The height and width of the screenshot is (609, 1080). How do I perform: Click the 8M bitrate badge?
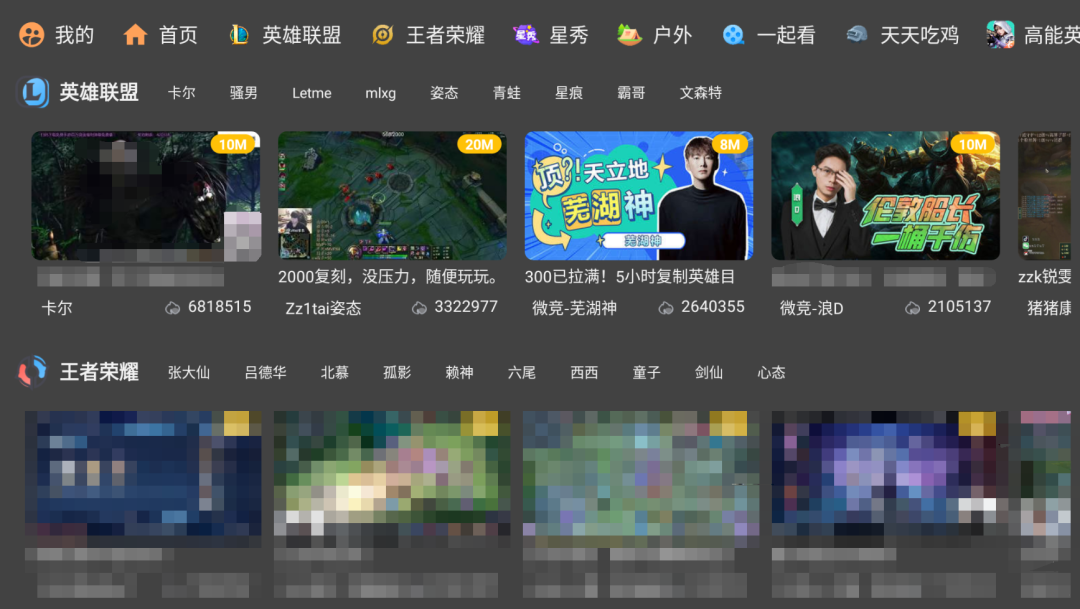point(729,144)
